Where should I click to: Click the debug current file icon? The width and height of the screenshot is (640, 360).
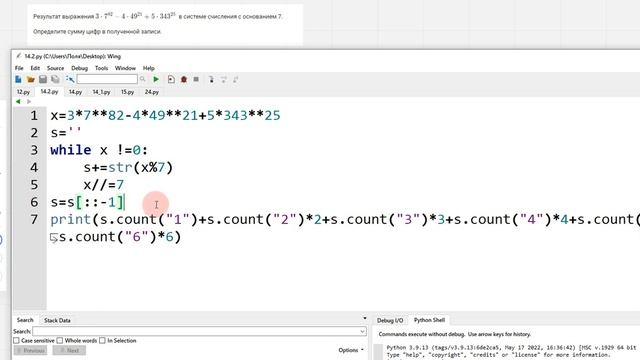[171, 79]
